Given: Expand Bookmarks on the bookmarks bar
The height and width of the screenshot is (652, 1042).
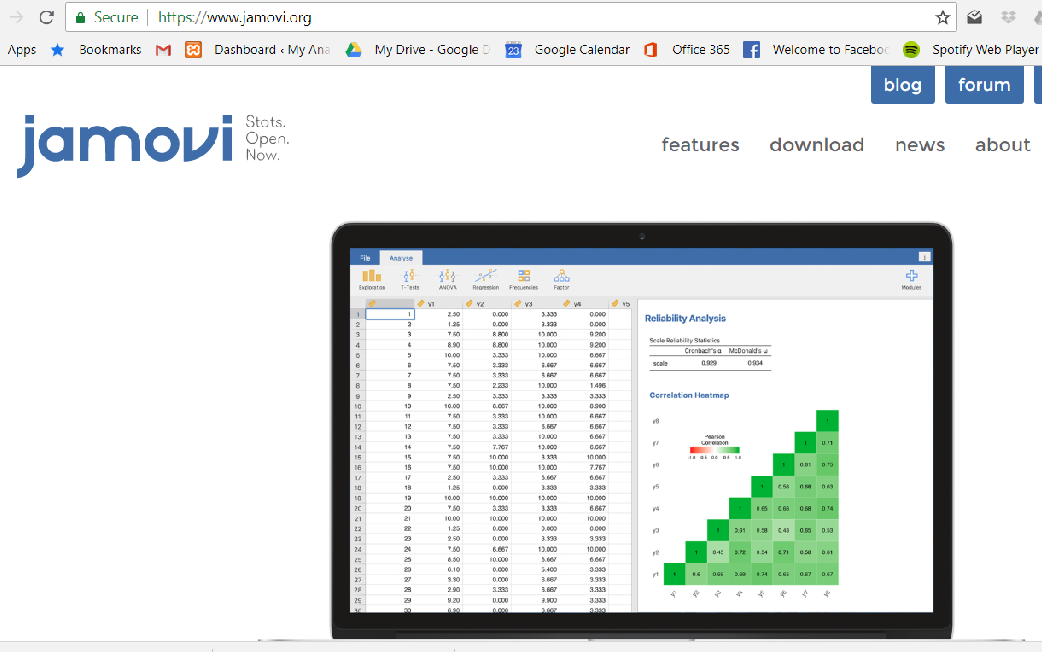Looking at the screenshot, I should click(109, 49).
